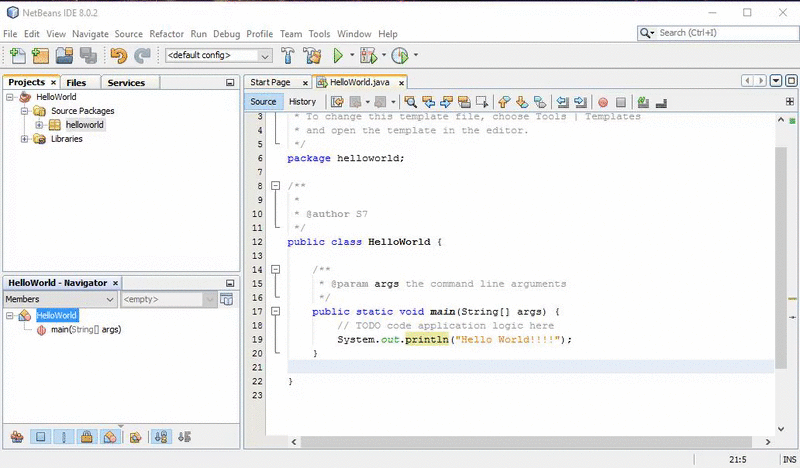This screenshot has height=468, width=800.
Task: Collapse the HelloWorld project tree node
Action: click(10, 96)
